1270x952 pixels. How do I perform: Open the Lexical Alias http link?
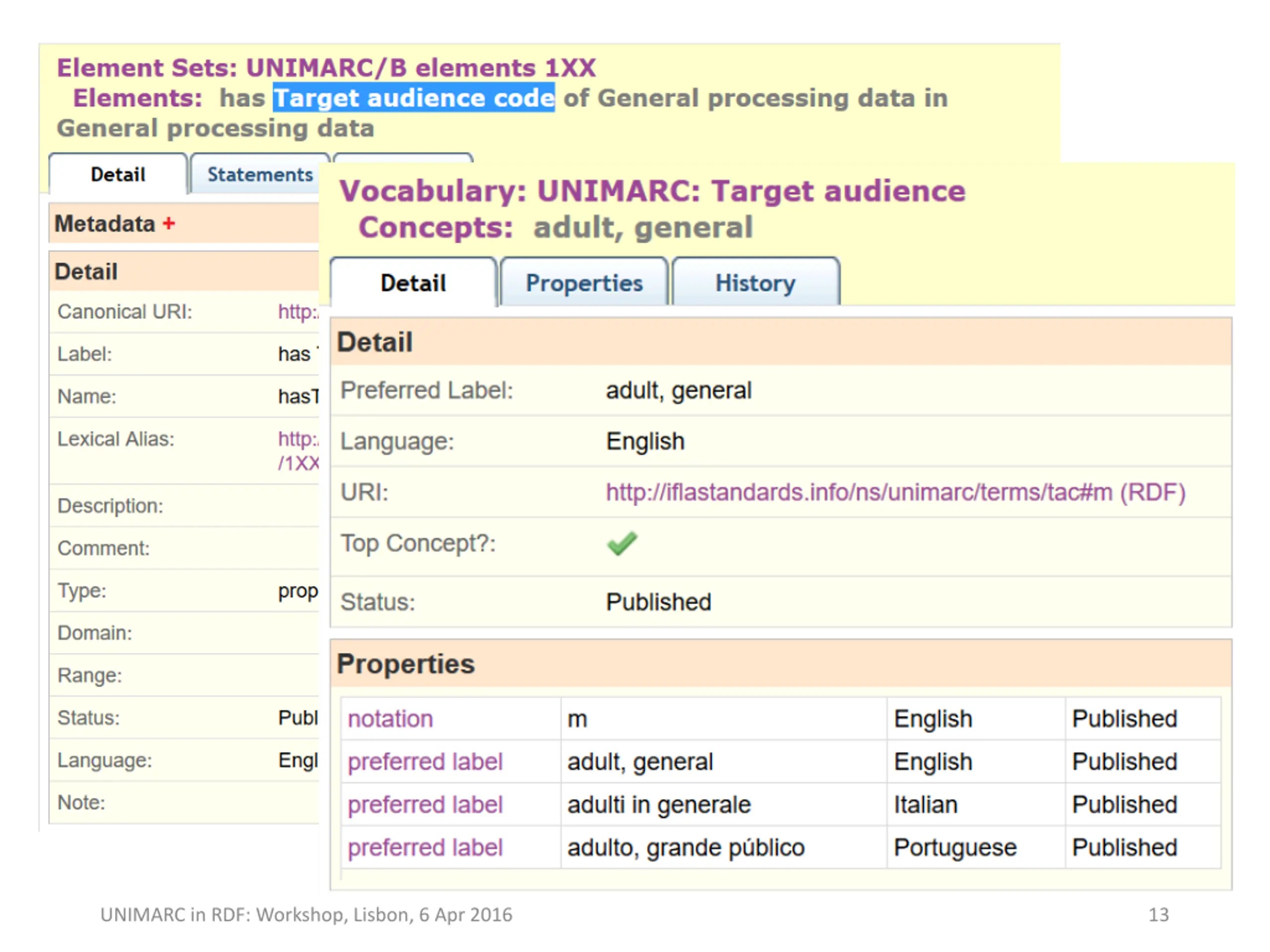[298, 451]
